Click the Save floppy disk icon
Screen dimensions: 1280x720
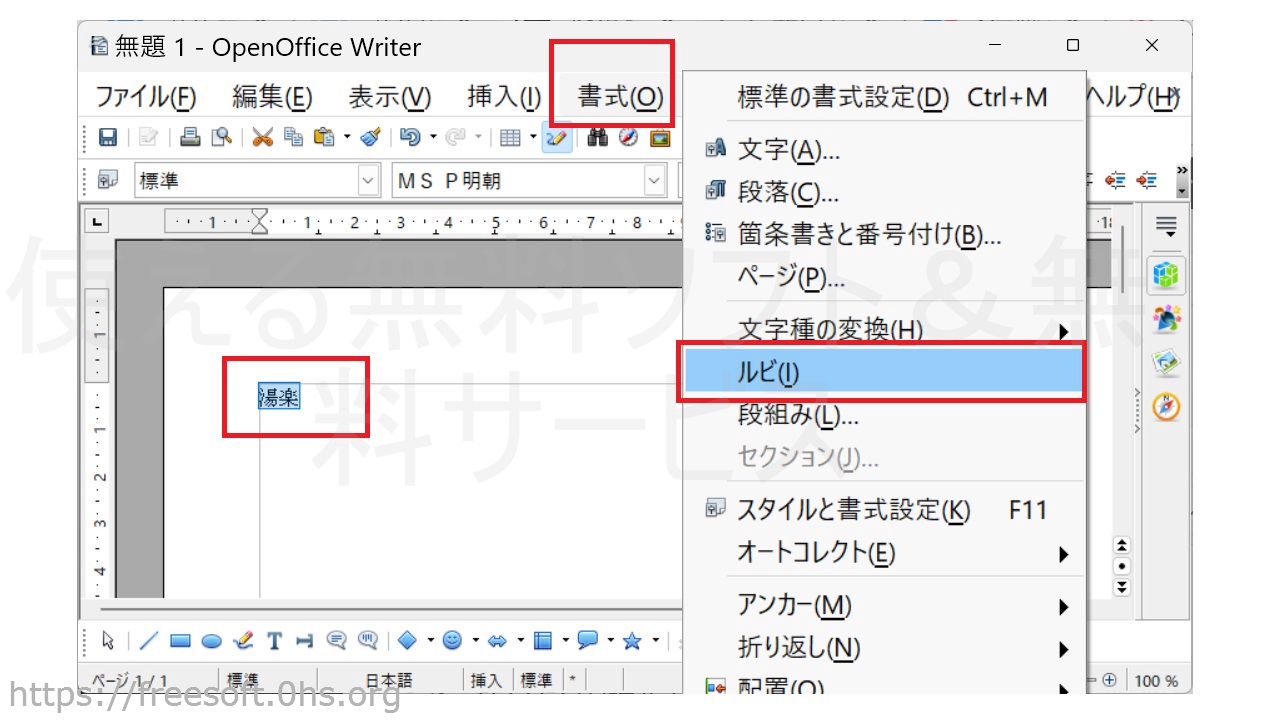108,138
